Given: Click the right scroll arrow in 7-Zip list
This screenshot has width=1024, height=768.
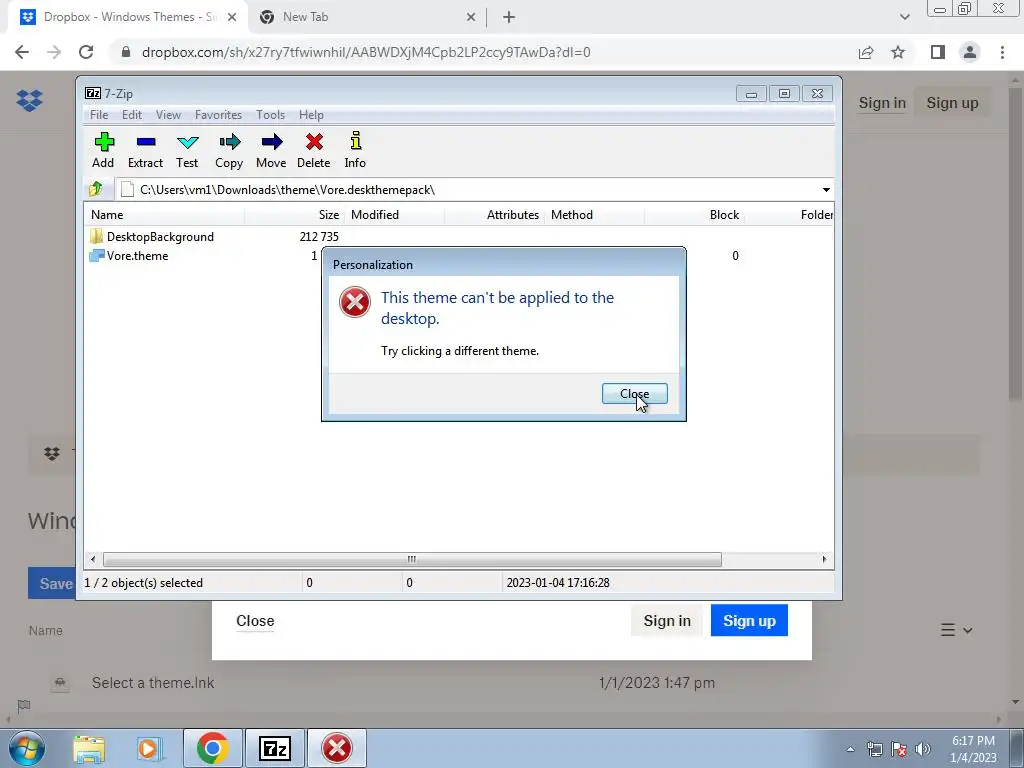Looking at the screenshot, I should (824, 559).
